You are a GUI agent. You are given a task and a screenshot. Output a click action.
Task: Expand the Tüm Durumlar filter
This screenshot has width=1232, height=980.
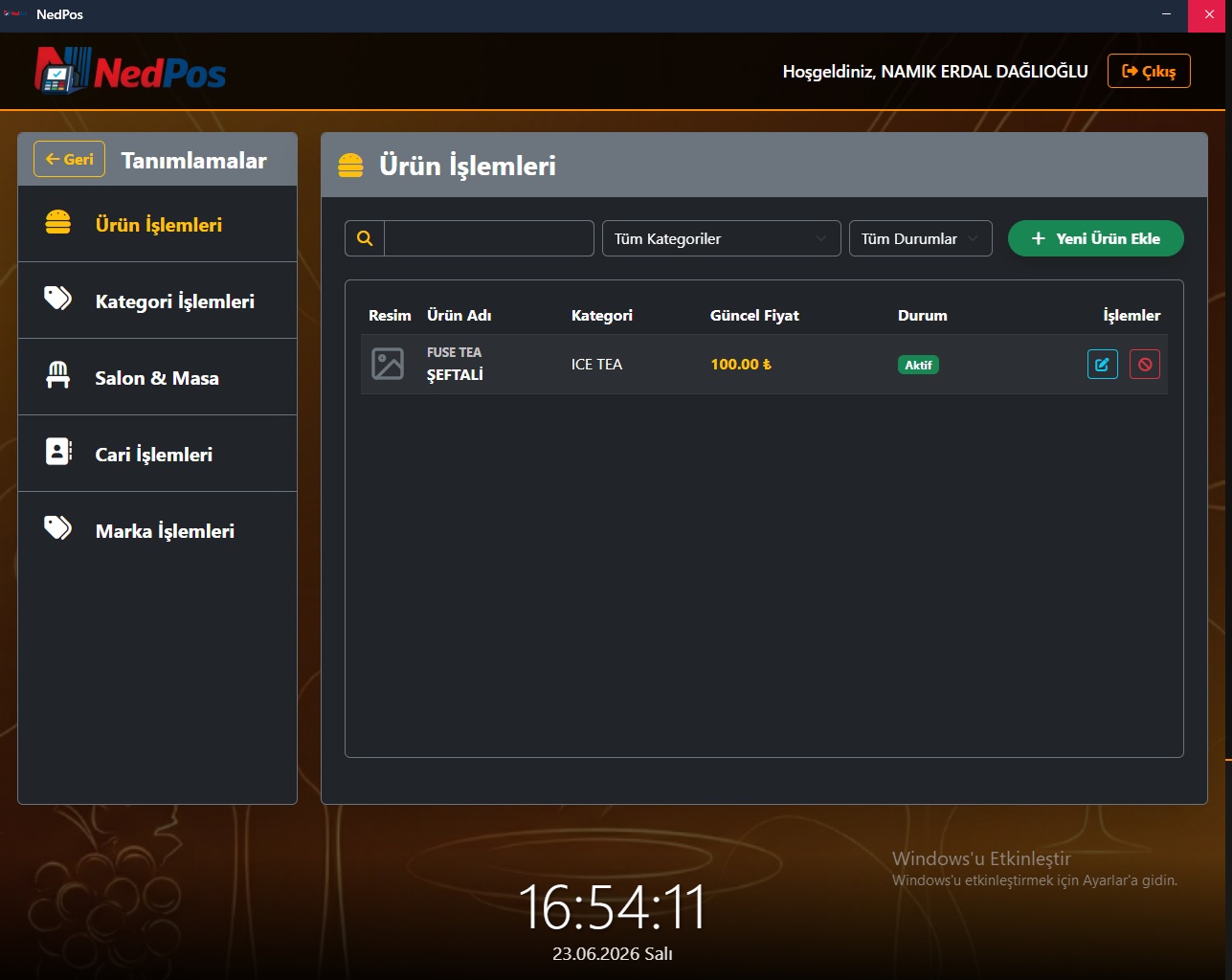point(920,238)
